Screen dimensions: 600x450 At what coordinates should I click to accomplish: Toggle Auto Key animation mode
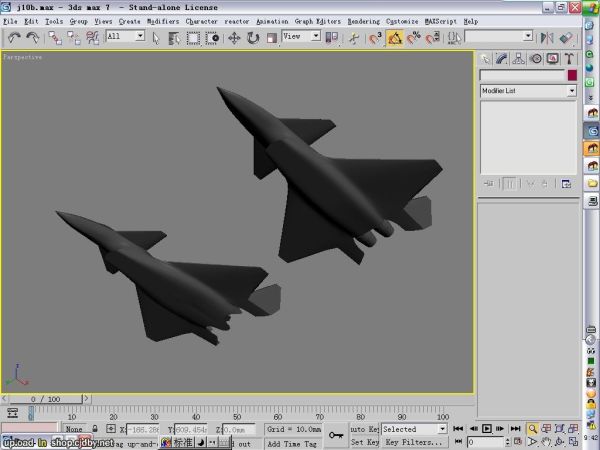(365, 429)
